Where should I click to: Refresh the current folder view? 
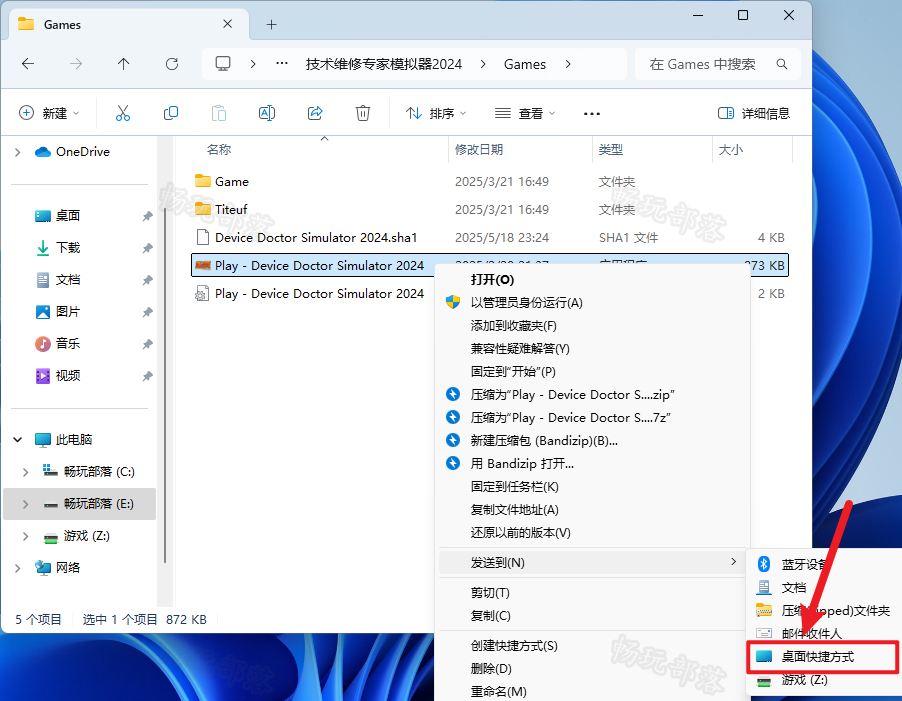tap(172, 64)
